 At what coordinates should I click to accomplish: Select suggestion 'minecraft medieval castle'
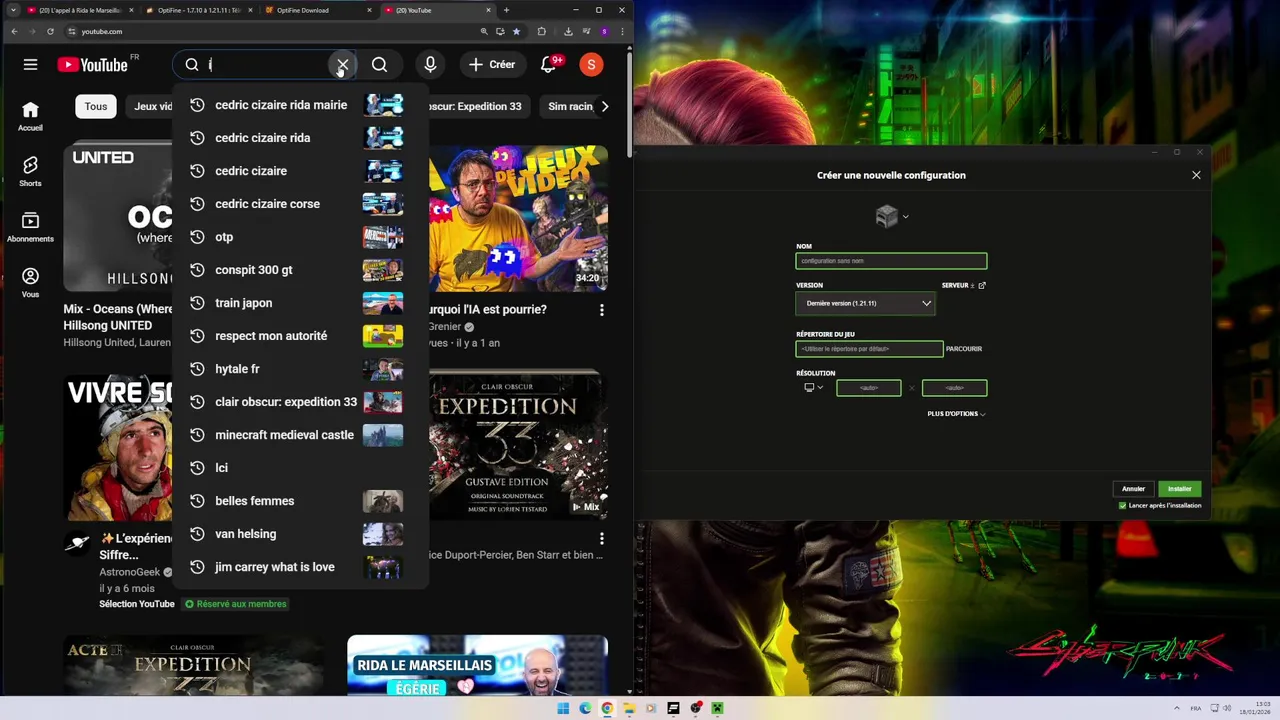coord(300,435)
